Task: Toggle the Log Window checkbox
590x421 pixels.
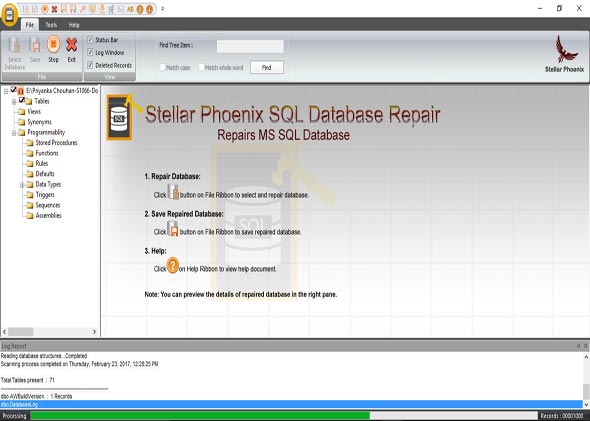Action: tap(90, 52)
